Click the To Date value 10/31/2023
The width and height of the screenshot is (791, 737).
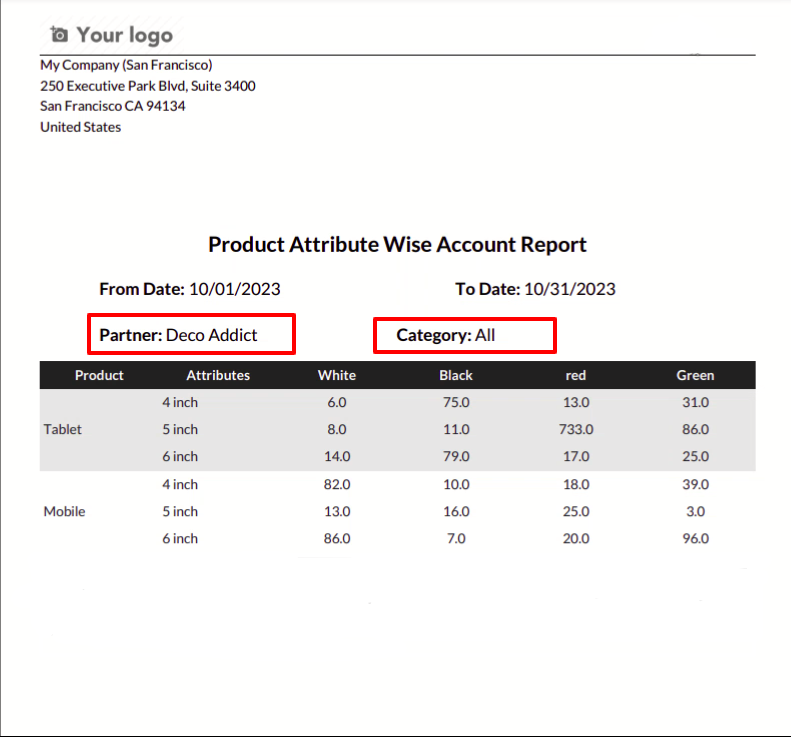click(570, 289)
